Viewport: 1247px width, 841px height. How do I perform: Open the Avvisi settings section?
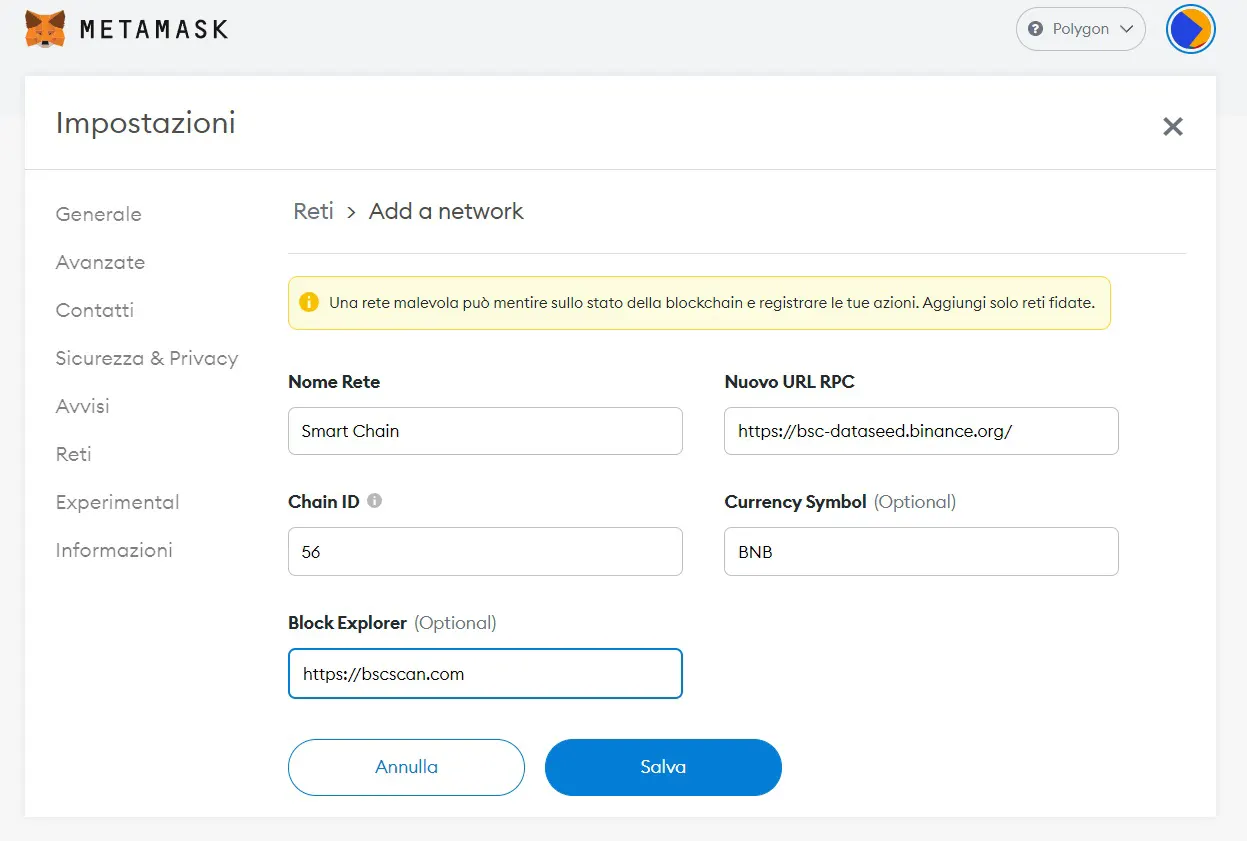pos(82,406)
